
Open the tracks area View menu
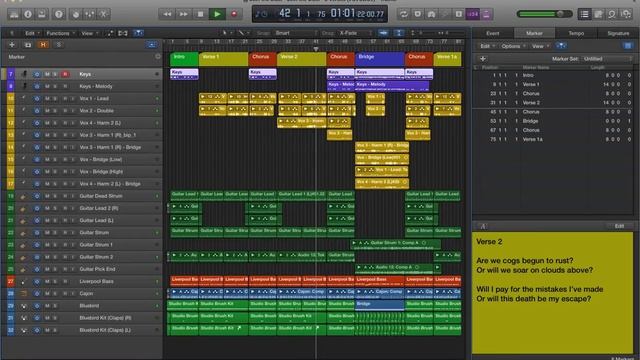click(x=89, y=33)
